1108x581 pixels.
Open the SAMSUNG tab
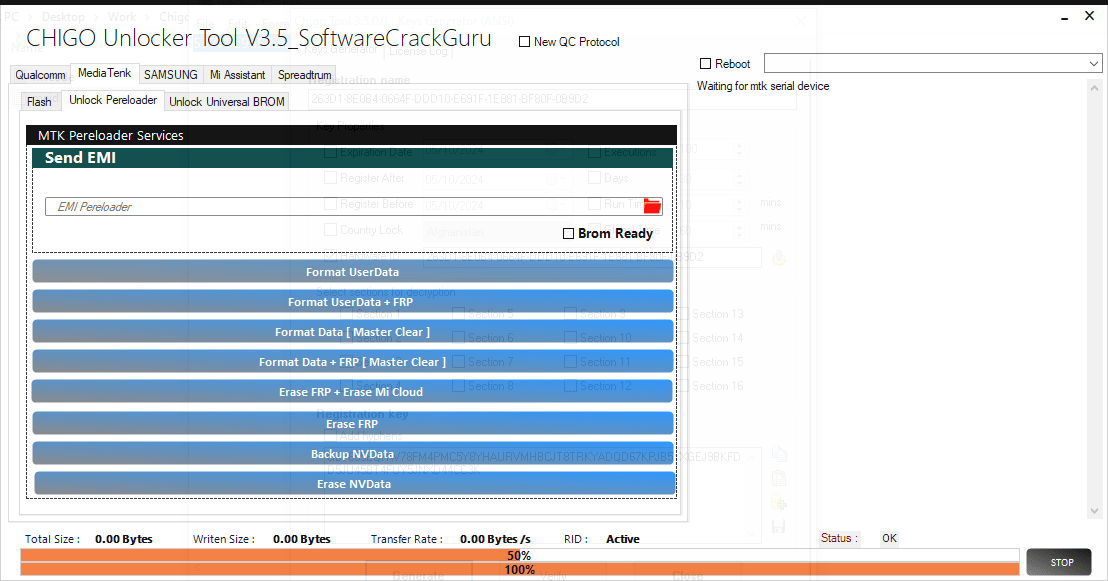(x=170, y=74)
